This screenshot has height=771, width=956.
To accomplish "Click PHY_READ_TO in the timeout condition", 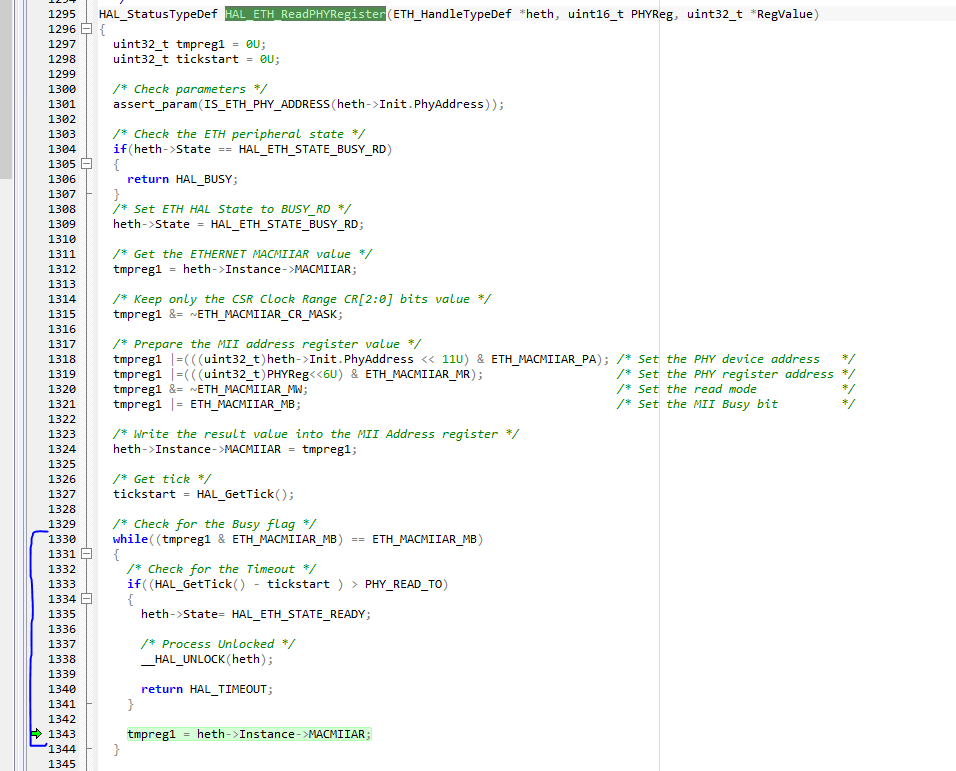I will (403, 584).
